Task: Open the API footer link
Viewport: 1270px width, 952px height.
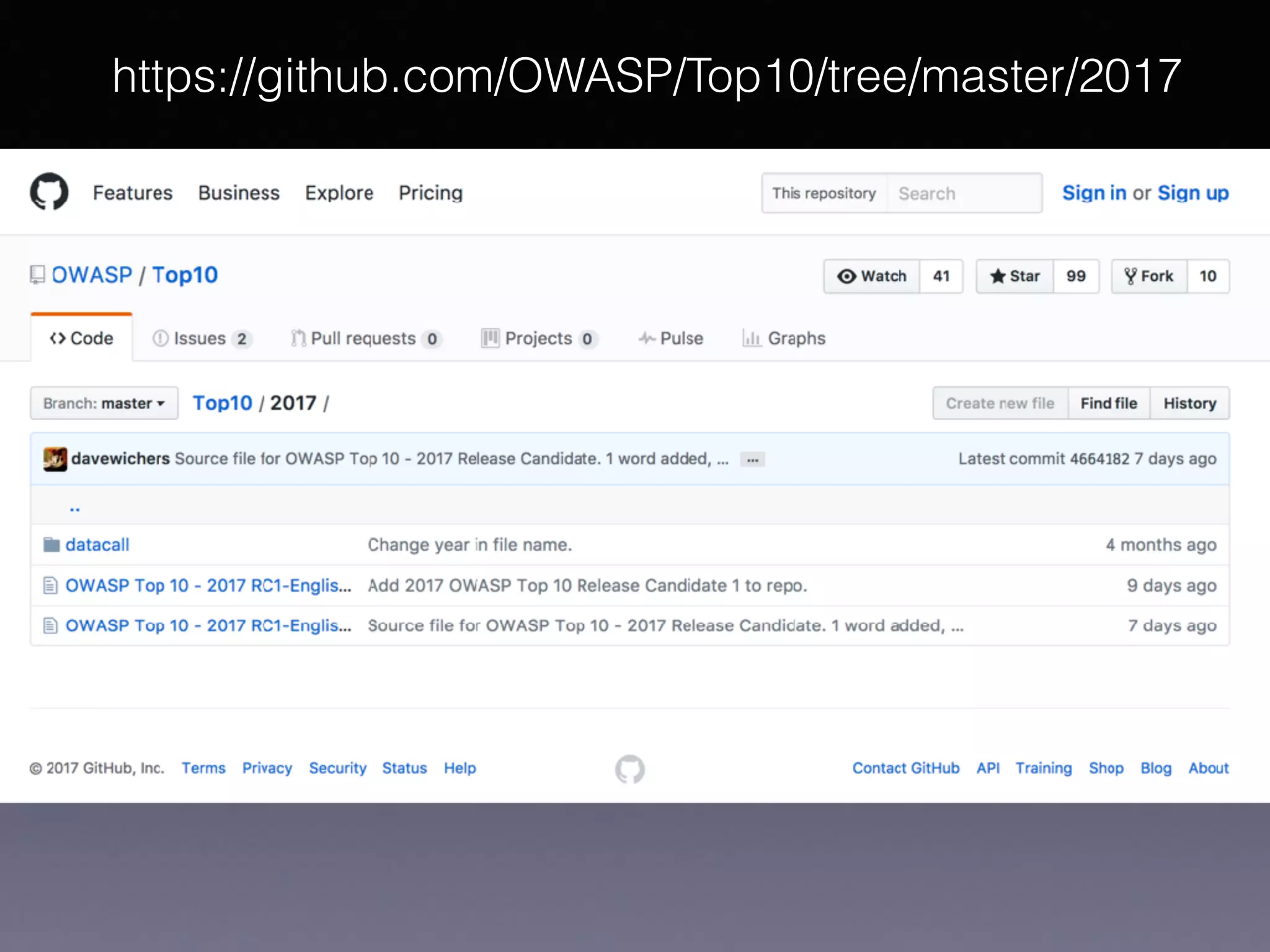Action: (988, 768)
